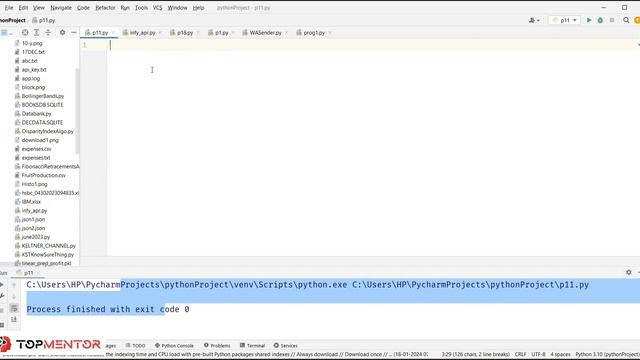Open the Window menu
The image size is (640, 360).
tap(177, 8)
